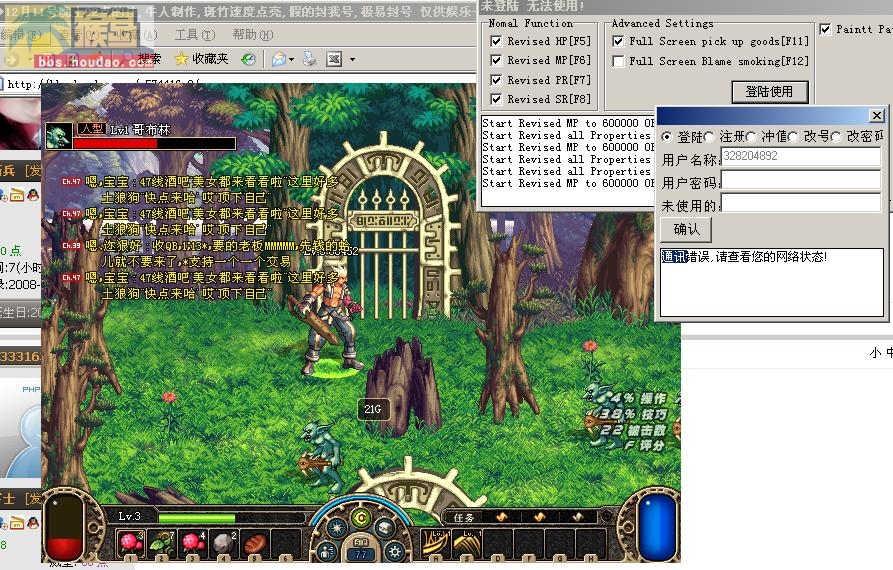The image size is (893, 570).
Task: Select the 冲值 radio option
Action: pyautogui.click(x=751, y=137)
